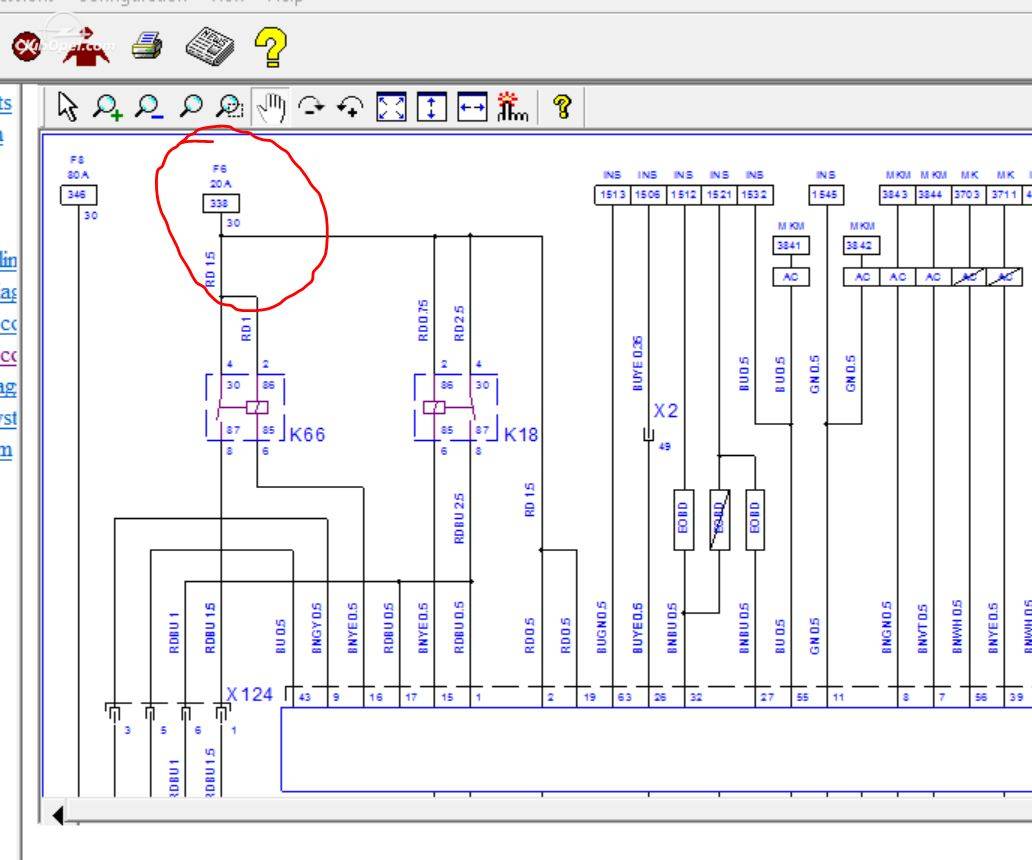
Task: Open help with large yellow question mark
Action: [271, 47]
